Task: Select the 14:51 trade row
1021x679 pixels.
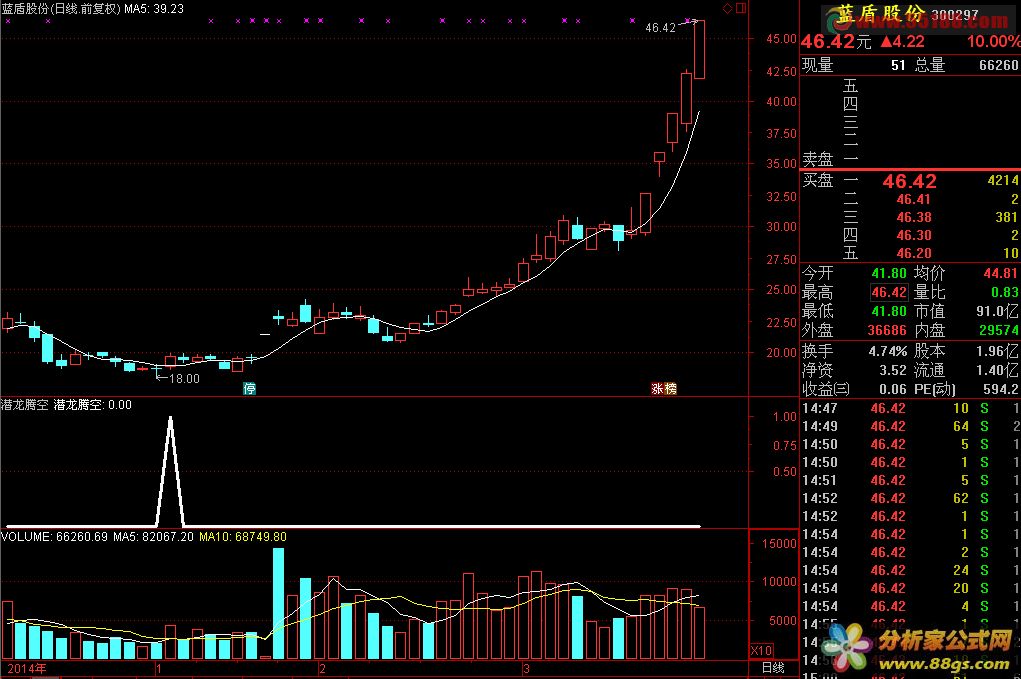Action: (x=910, y=480)
